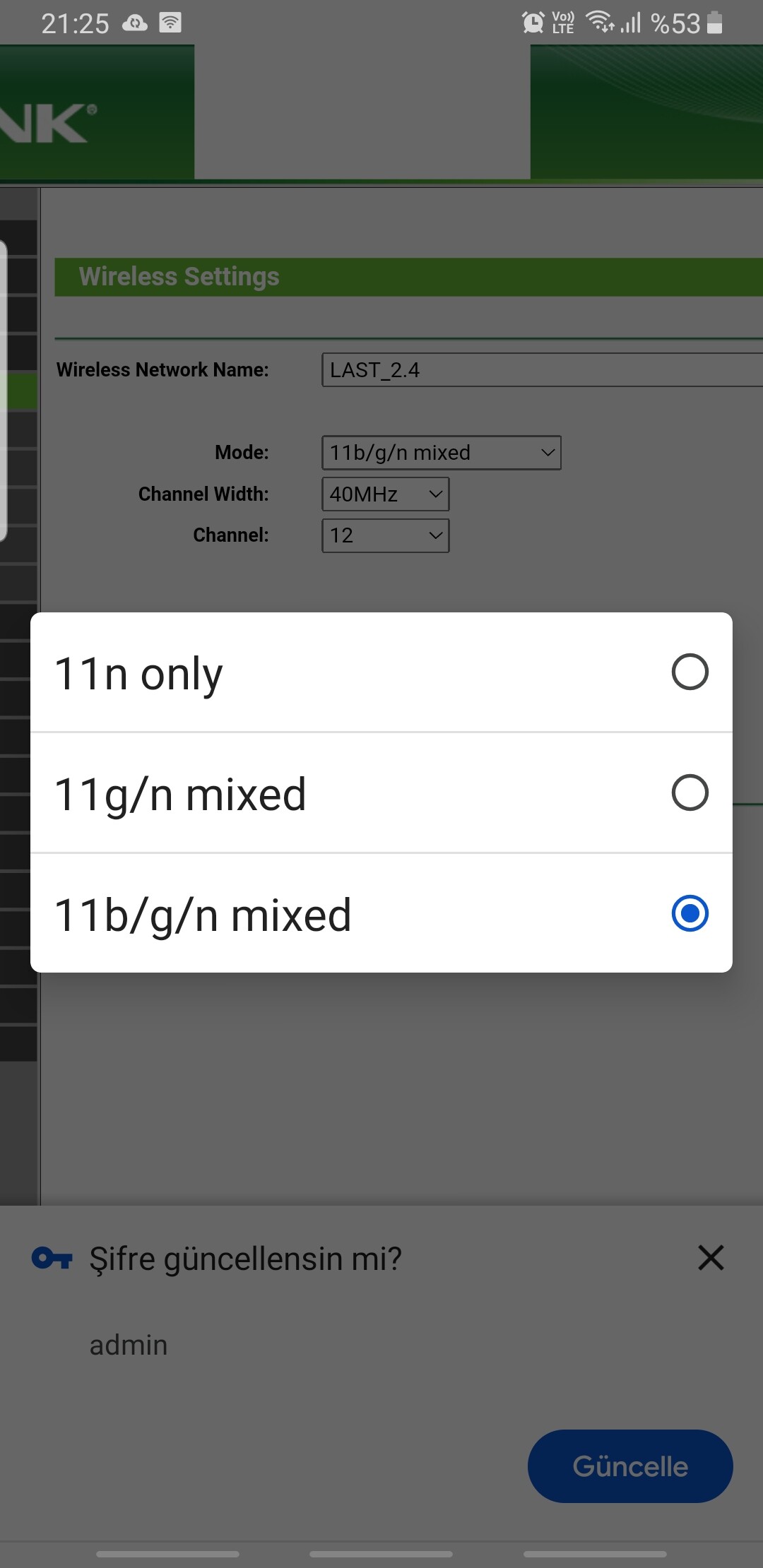Viewport: 763px width, 1568px height.
Task: Tap the Güncelle button
Action: pos(630,1466)
